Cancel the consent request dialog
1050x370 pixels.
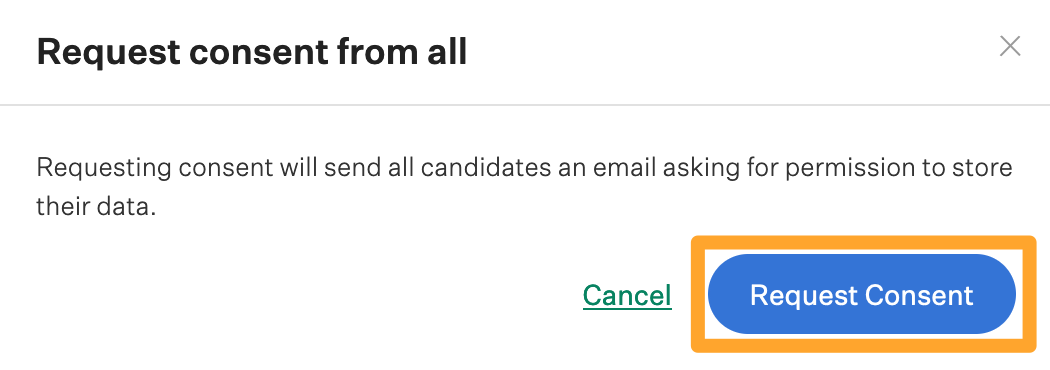pyautogui.click(x=627, y=295)
